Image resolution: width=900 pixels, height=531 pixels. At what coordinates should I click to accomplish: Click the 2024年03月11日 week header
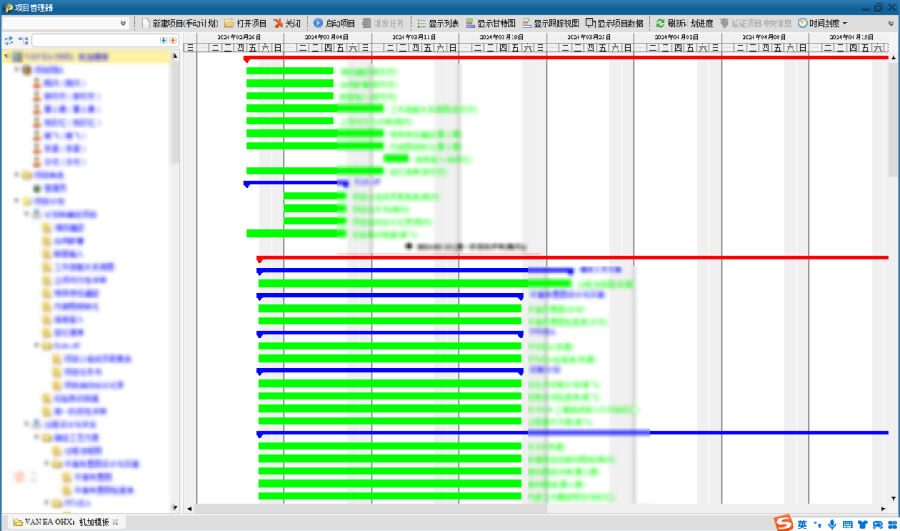(x=415, y=37)
